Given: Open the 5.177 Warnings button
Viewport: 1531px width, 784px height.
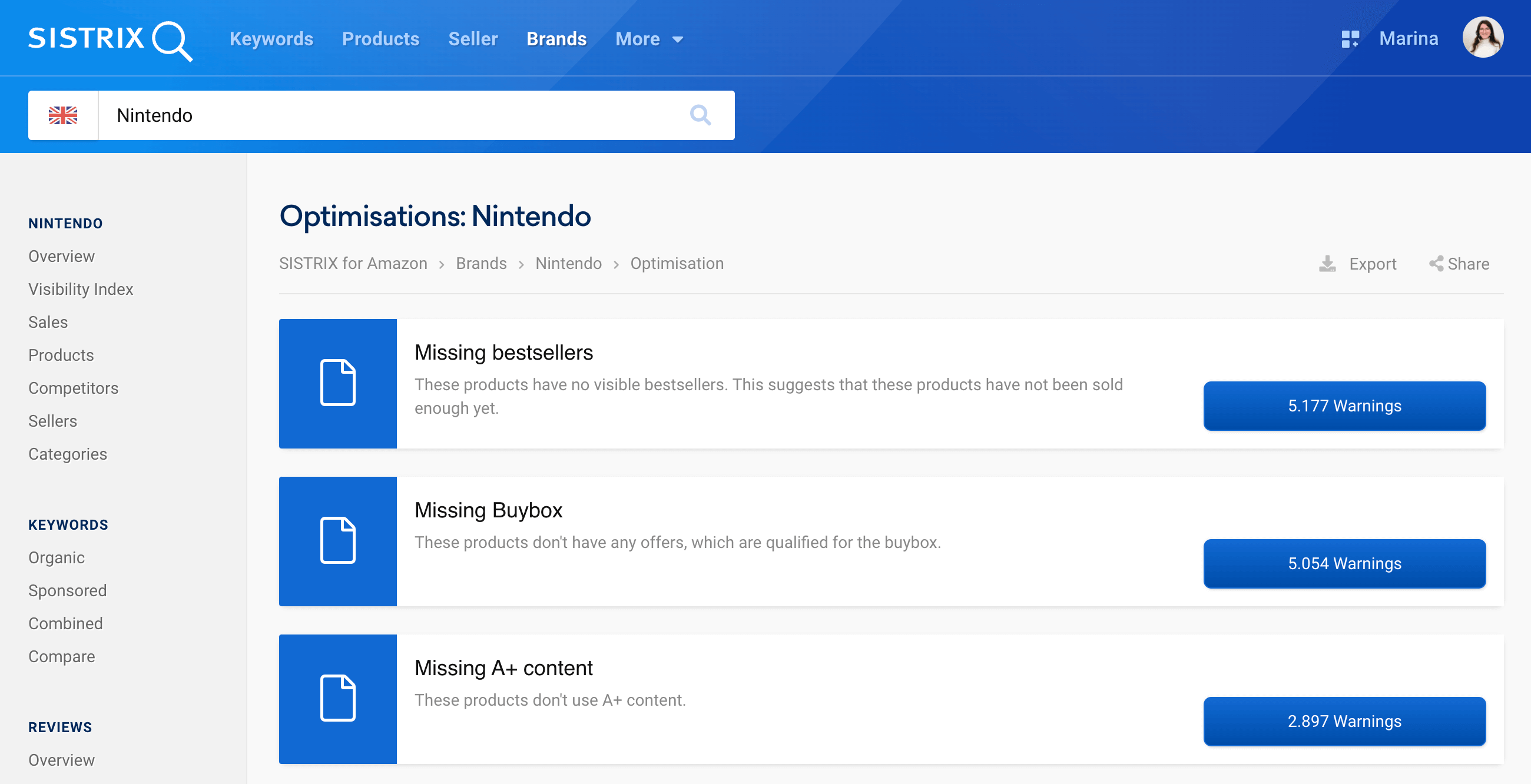Looking at the screenshot, I should (1344, 406).
